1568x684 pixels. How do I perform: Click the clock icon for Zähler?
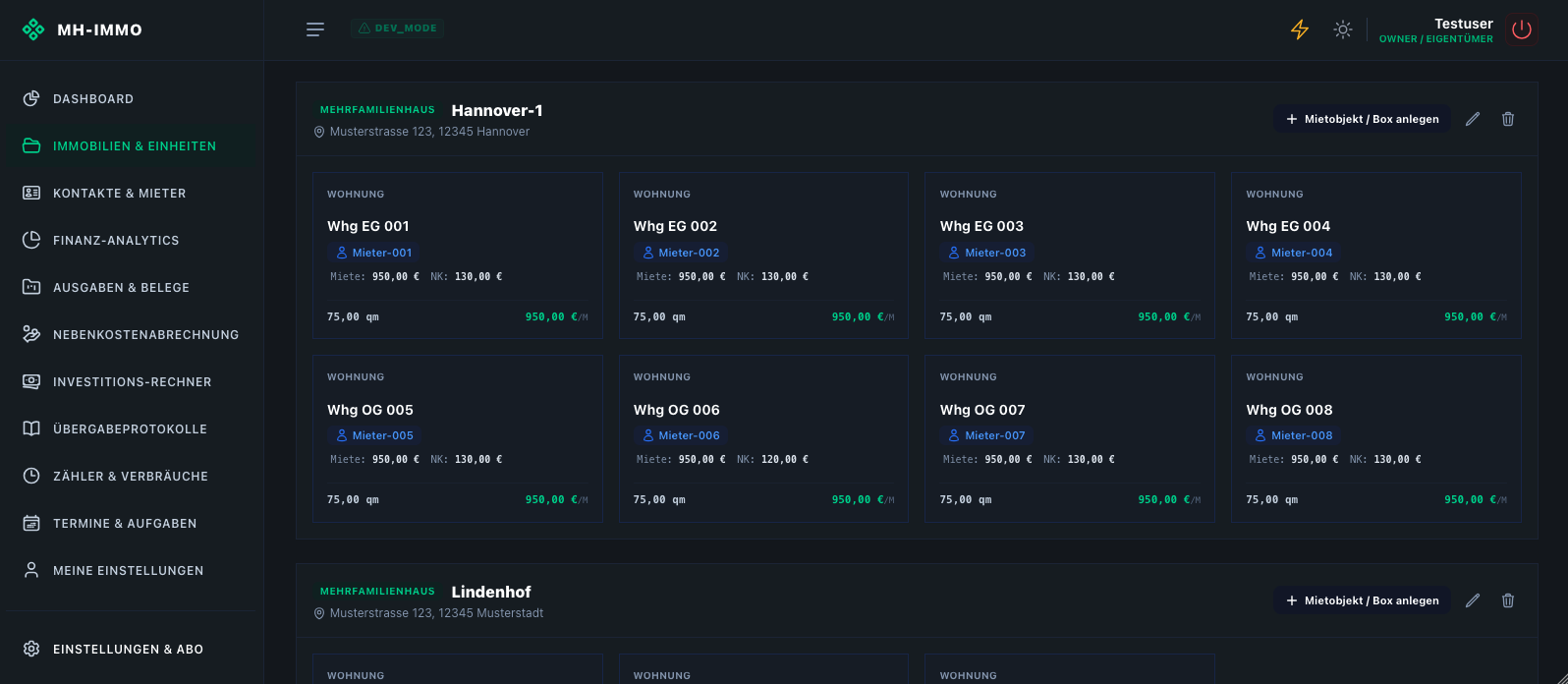(x=31, y=476)
